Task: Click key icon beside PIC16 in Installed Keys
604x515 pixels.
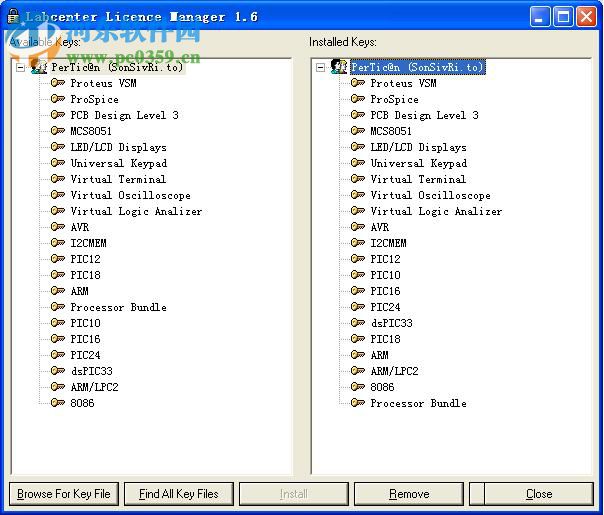Action: pyautogui.click(x=358, y=291)
